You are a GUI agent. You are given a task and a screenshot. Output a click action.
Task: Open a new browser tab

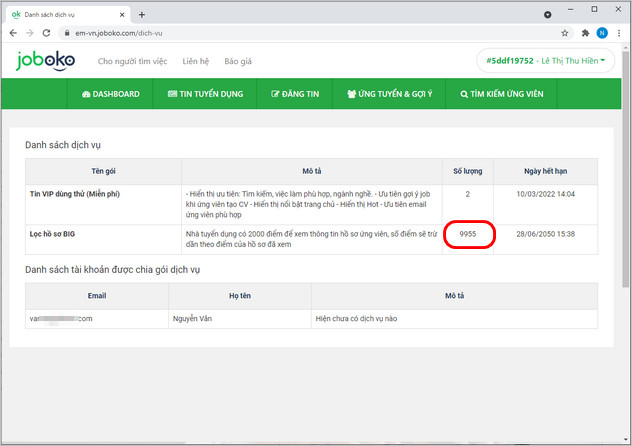142,14
